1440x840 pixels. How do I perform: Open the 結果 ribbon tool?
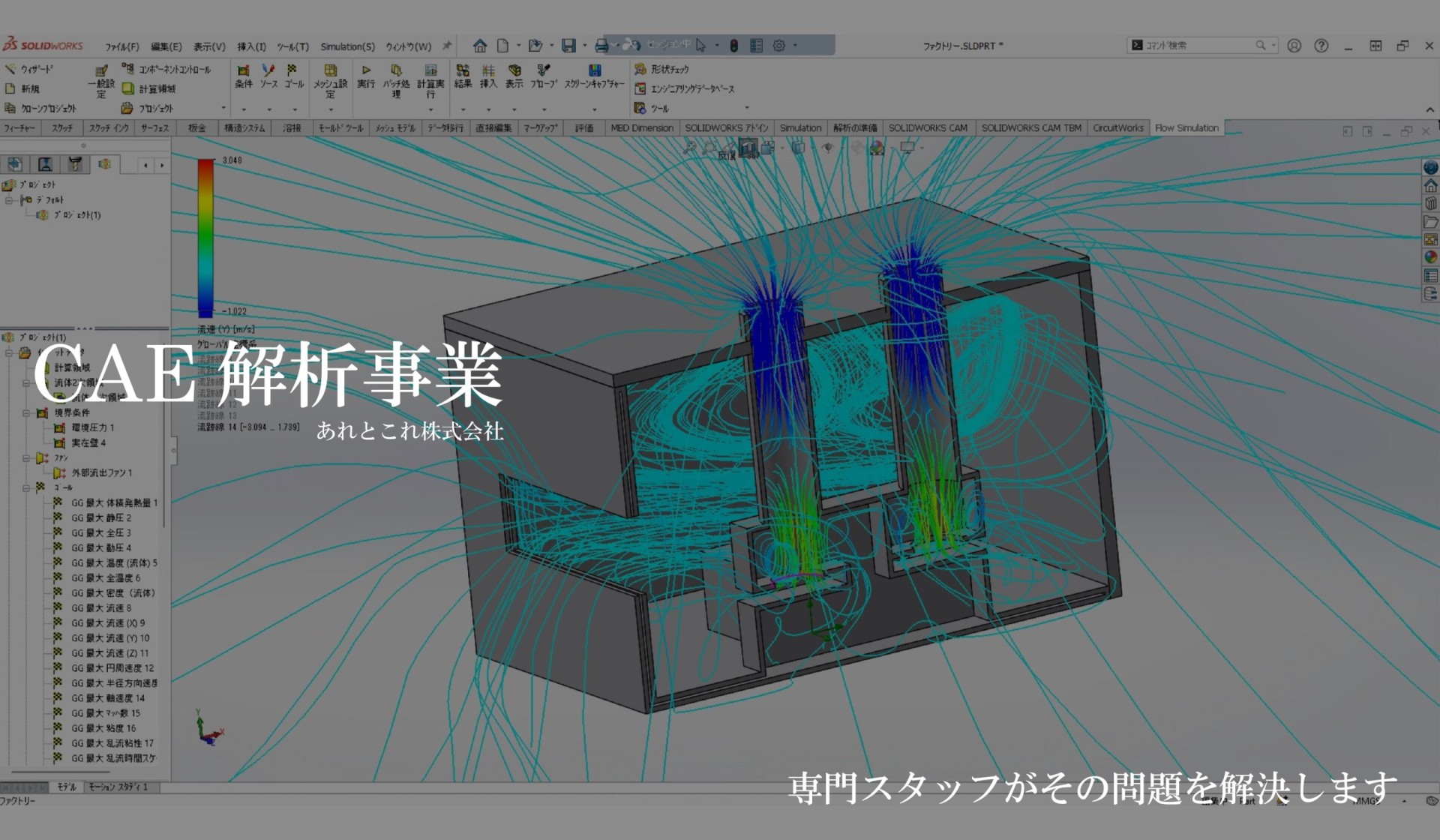463,76
